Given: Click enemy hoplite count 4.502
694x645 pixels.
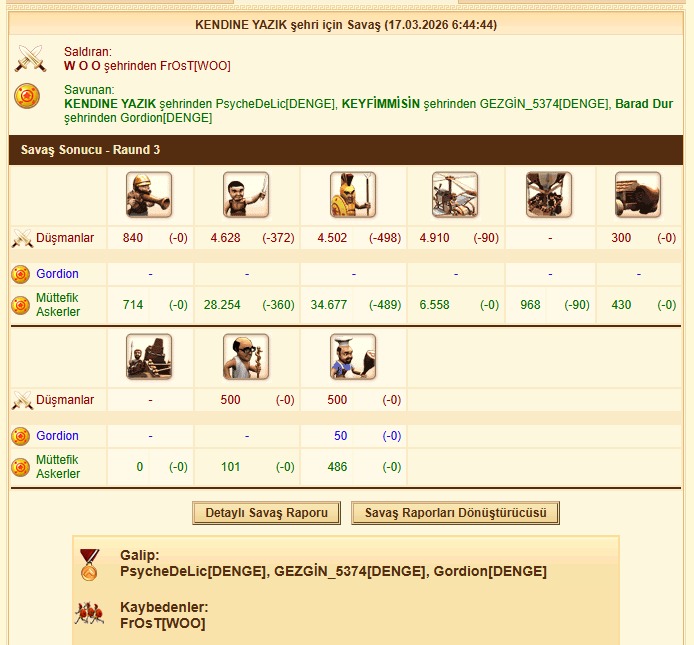Looking at the screenshot, I should [332, 238].
